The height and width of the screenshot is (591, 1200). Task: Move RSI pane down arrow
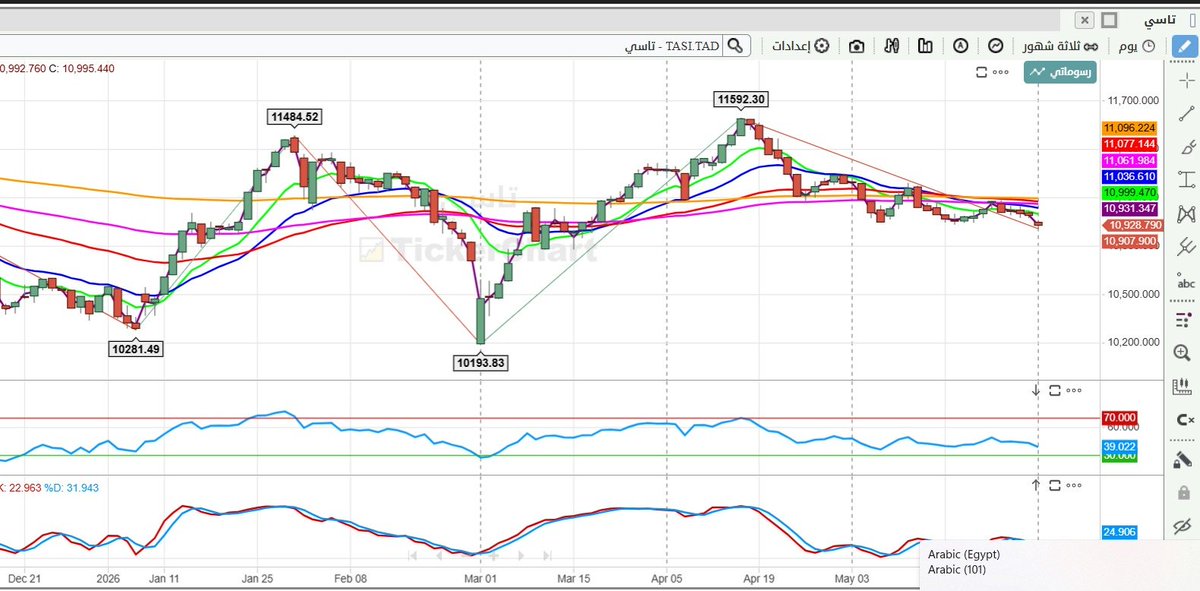click(x=1036, y=391)
